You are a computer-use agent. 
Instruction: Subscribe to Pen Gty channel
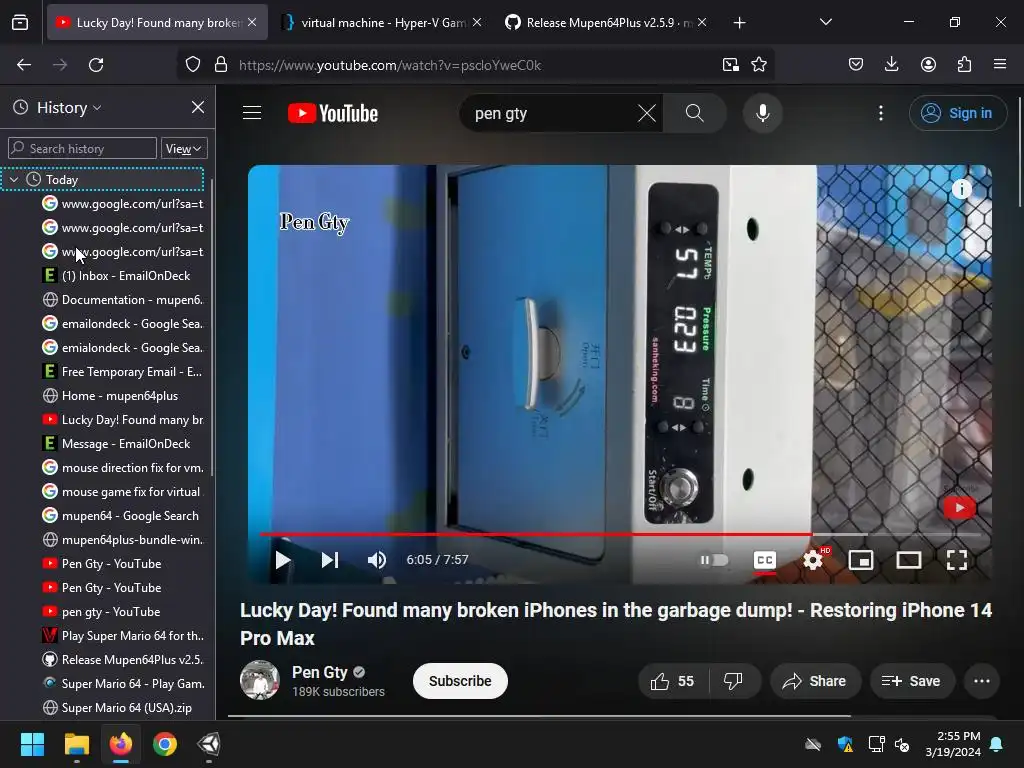[x=460, y=681]
